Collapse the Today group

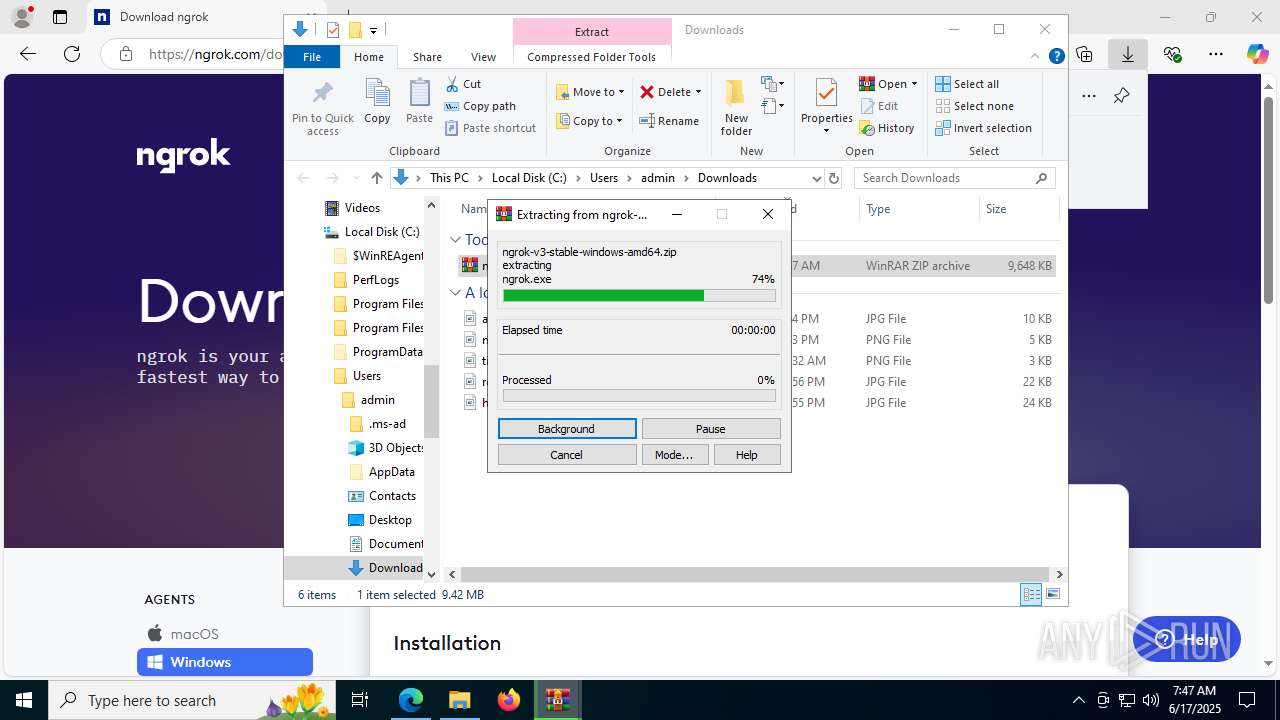(455, 240)
